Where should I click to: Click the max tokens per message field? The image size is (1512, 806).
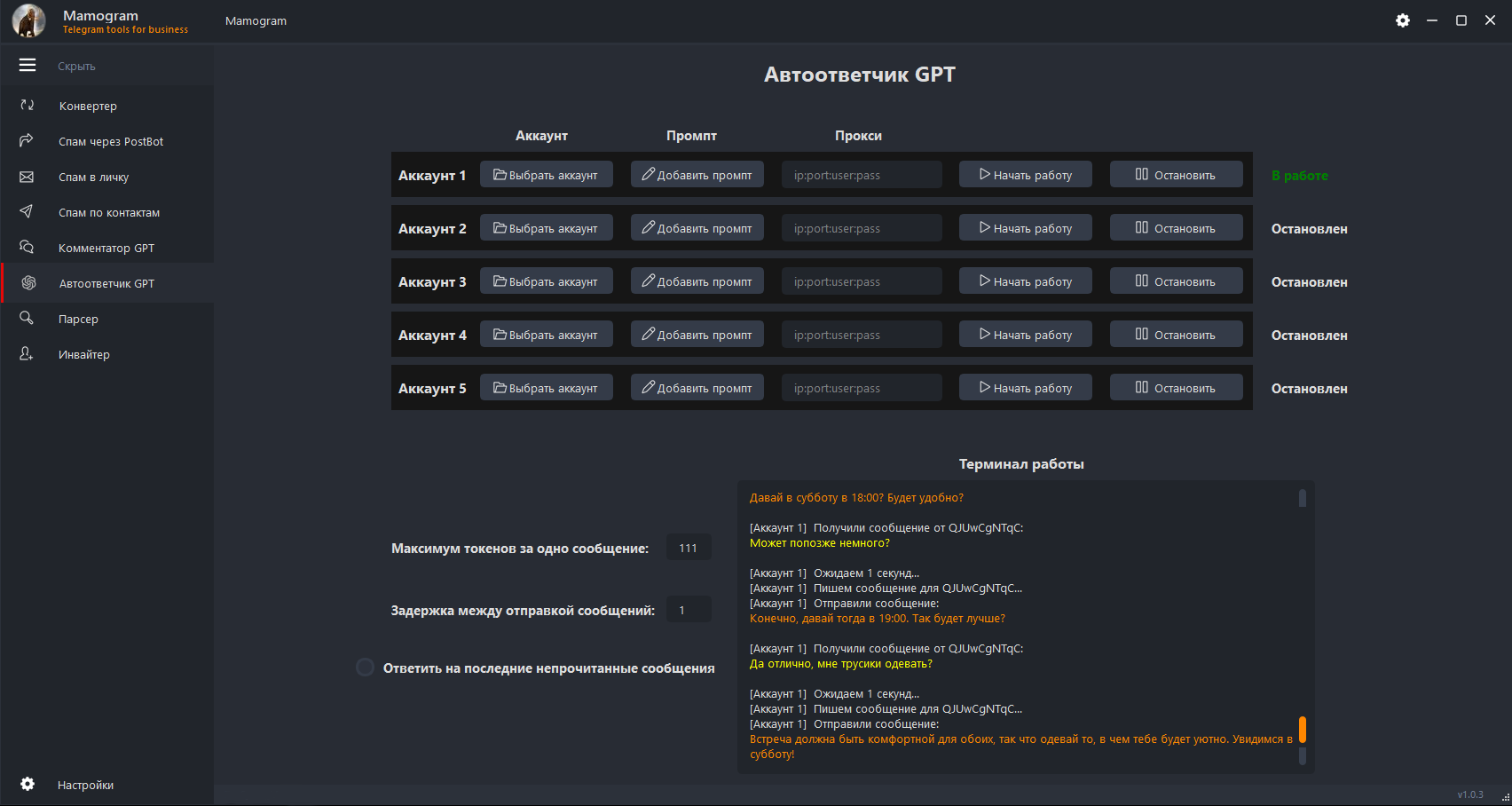pyautogui.click(x=689, y=548)
